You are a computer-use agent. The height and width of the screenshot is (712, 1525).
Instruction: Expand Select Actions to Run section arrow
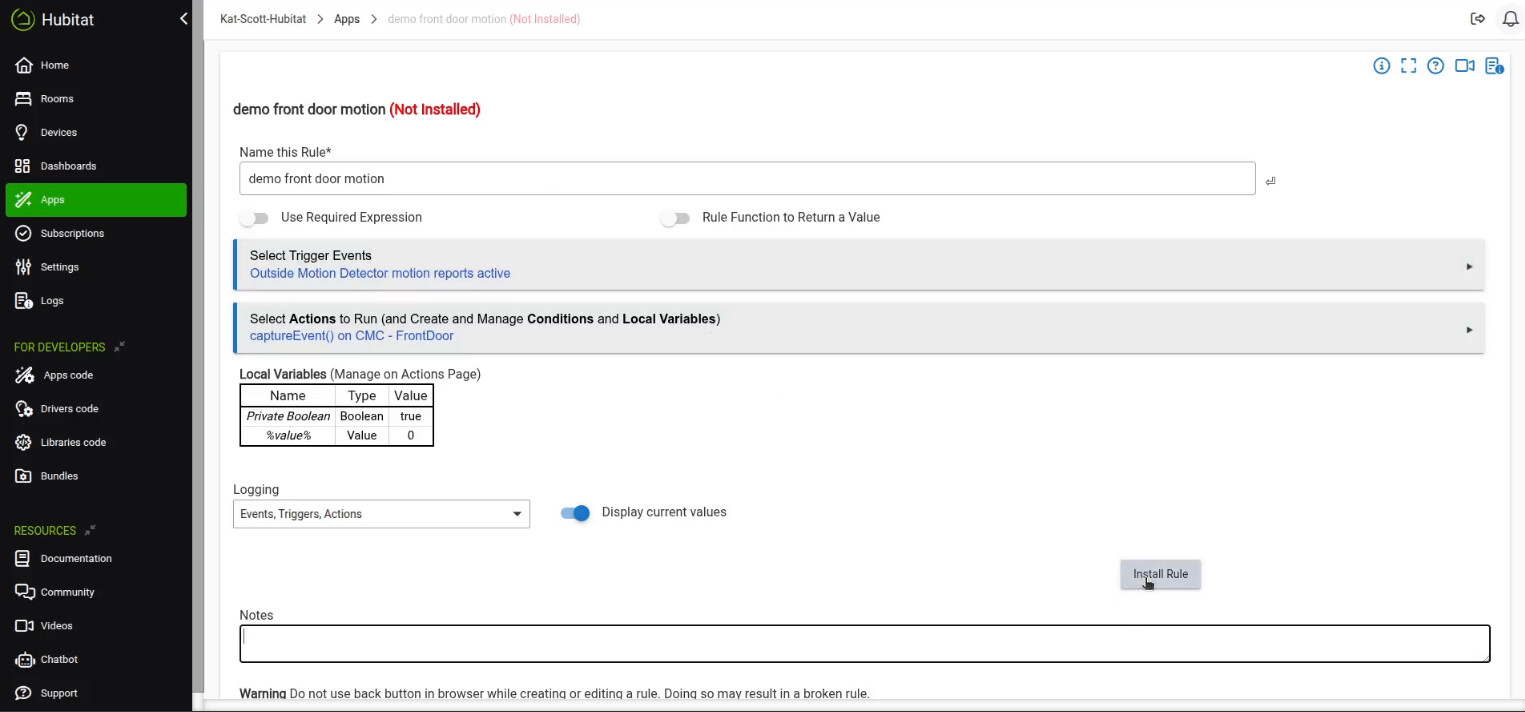point(1469,329)
